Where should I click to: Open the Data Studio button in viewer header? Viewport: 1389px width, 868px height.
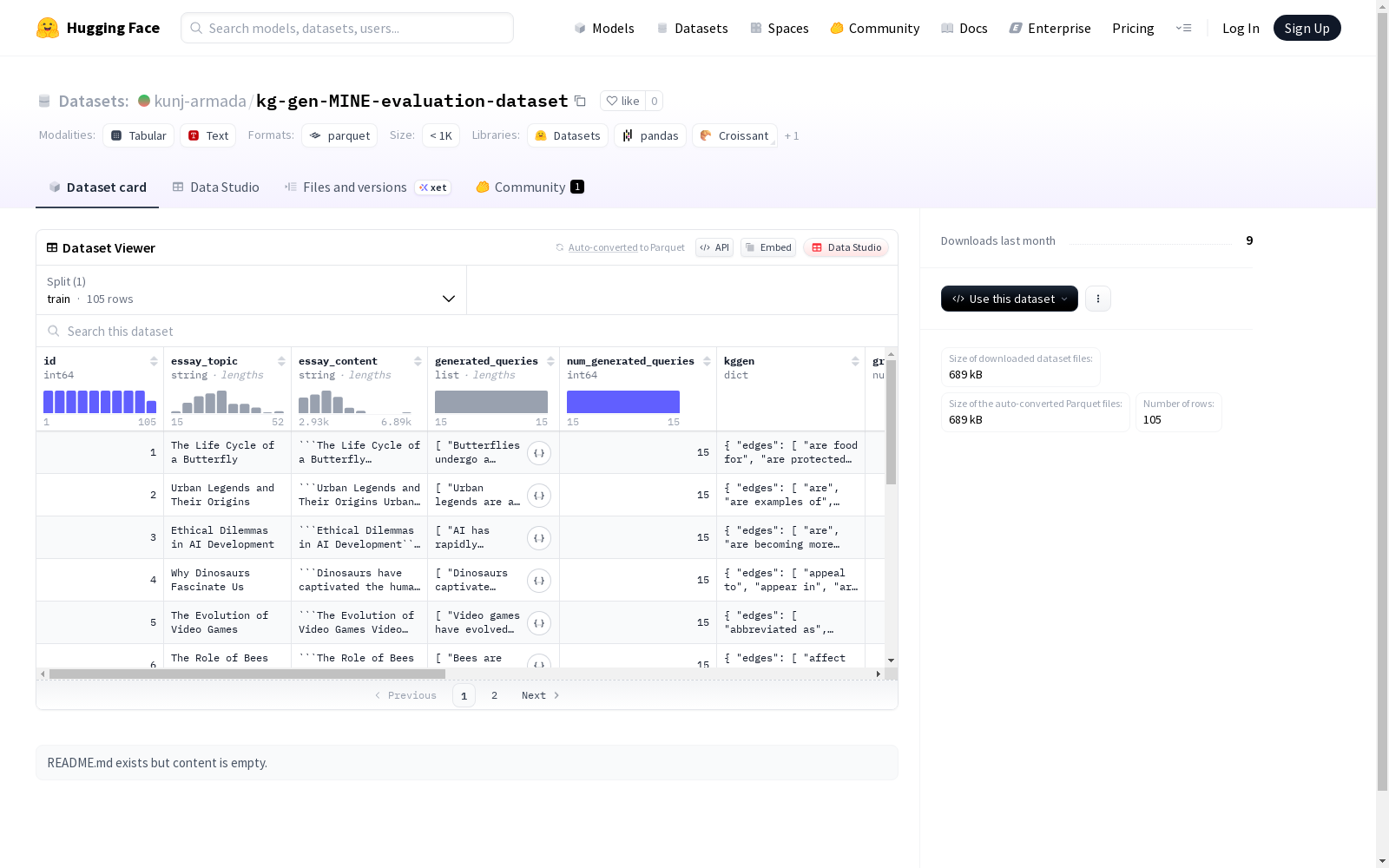pos(846,247)
